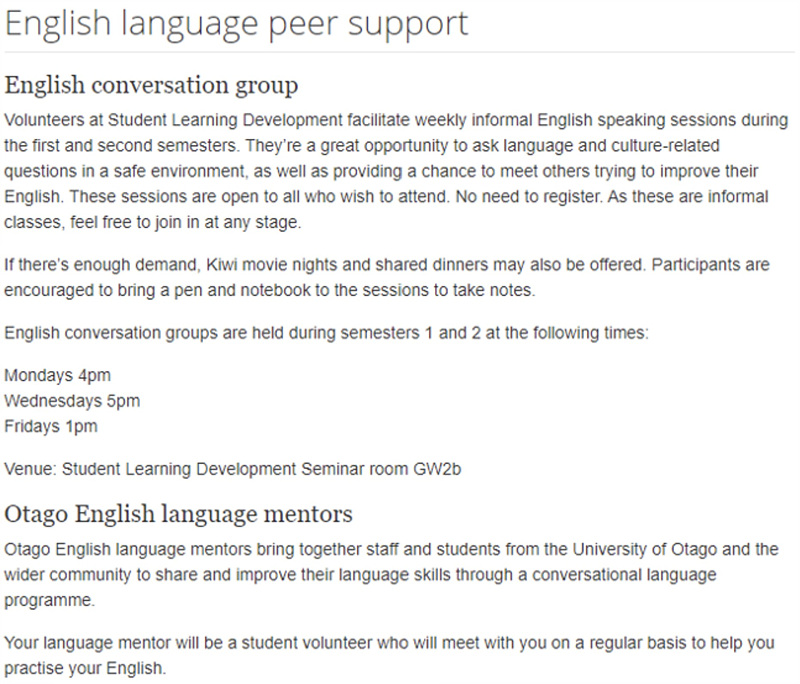Click the English language peer support title
The width and height of the screenshot is (800, 684).
[x=236, y=25]
